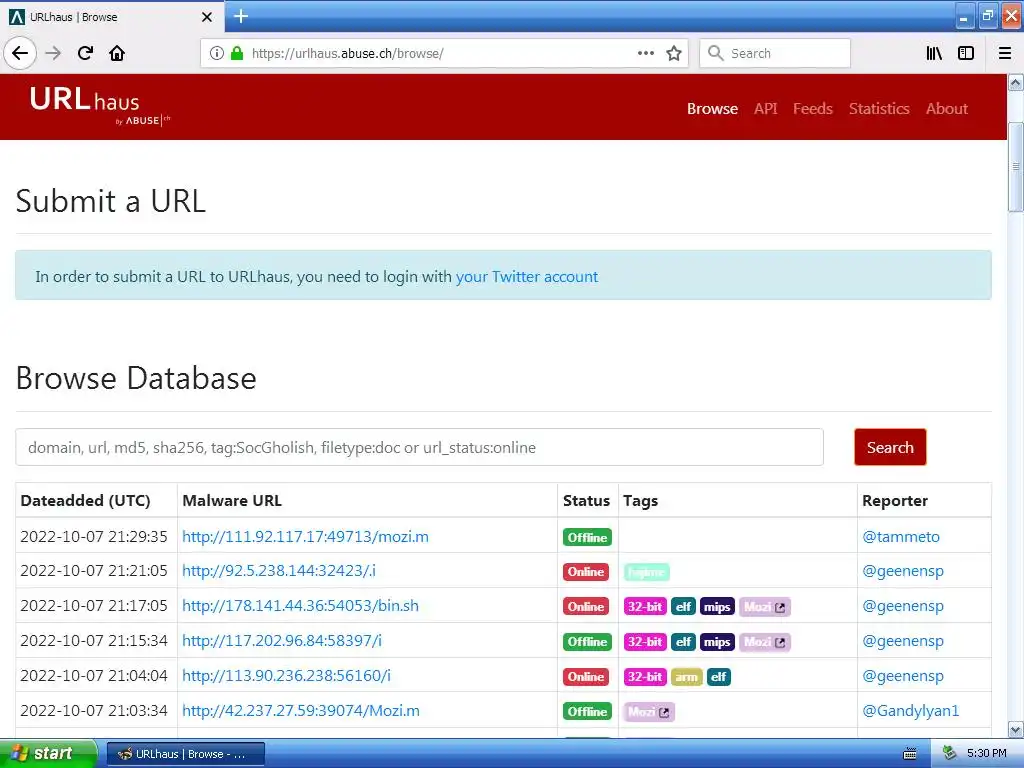Open the About navigation item

click(947, 108)
